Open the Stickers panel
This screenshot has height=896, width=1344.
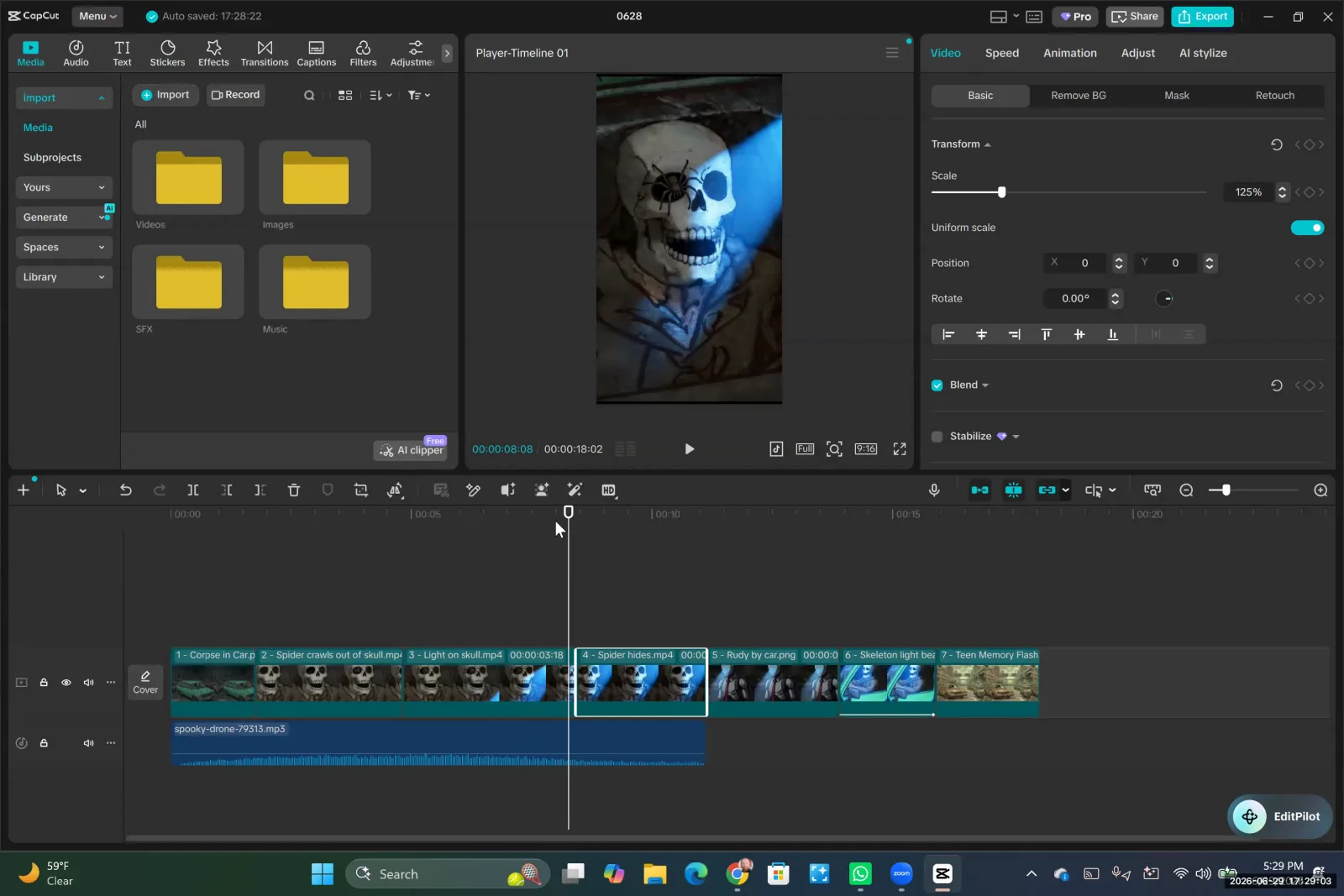(x=167, y=53)
